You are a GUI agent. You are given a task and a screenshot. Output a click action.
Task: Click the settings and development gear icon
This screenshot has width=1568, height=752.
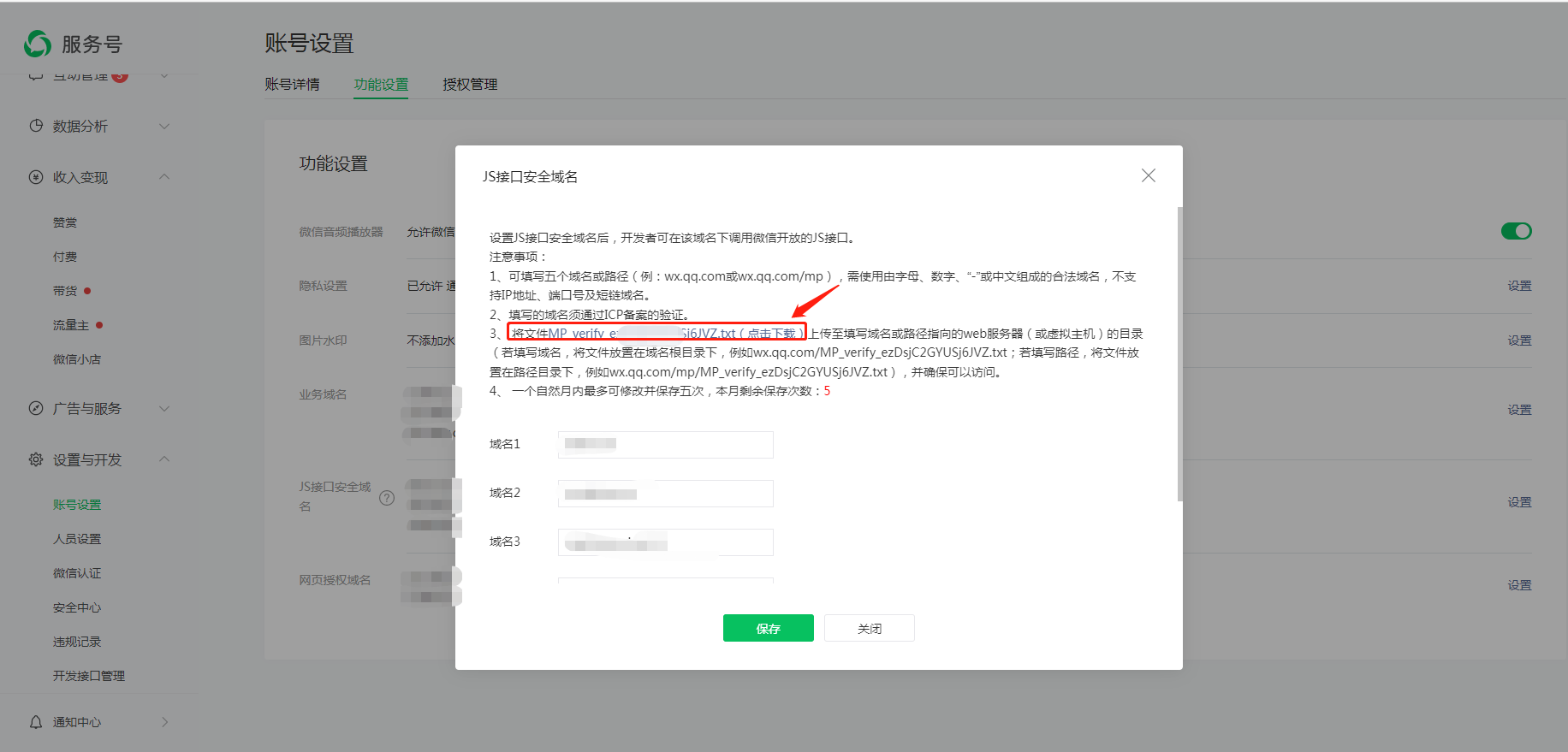pyautogui.click(x=36, y=459)
